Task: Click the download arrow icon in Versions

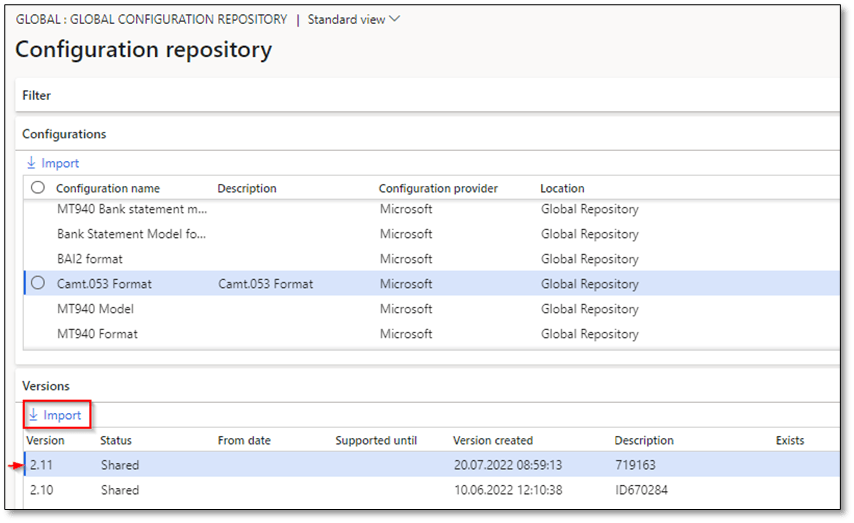Action: [33, 415]
